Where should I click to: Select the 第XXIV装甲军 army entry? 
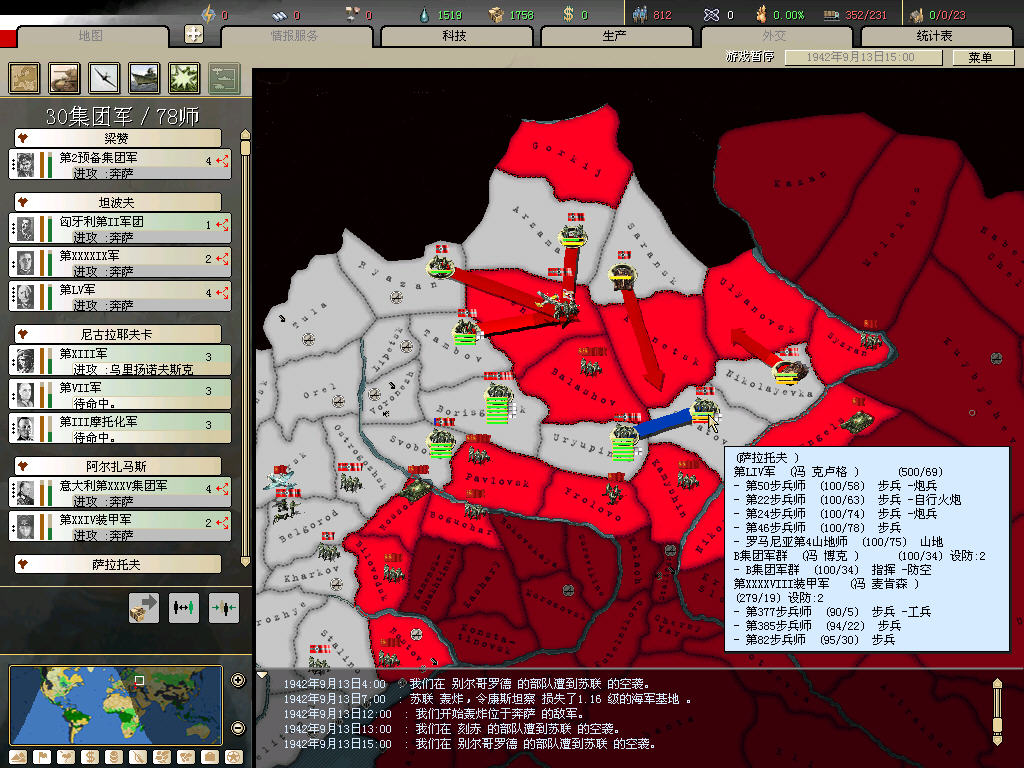(120, 525)
